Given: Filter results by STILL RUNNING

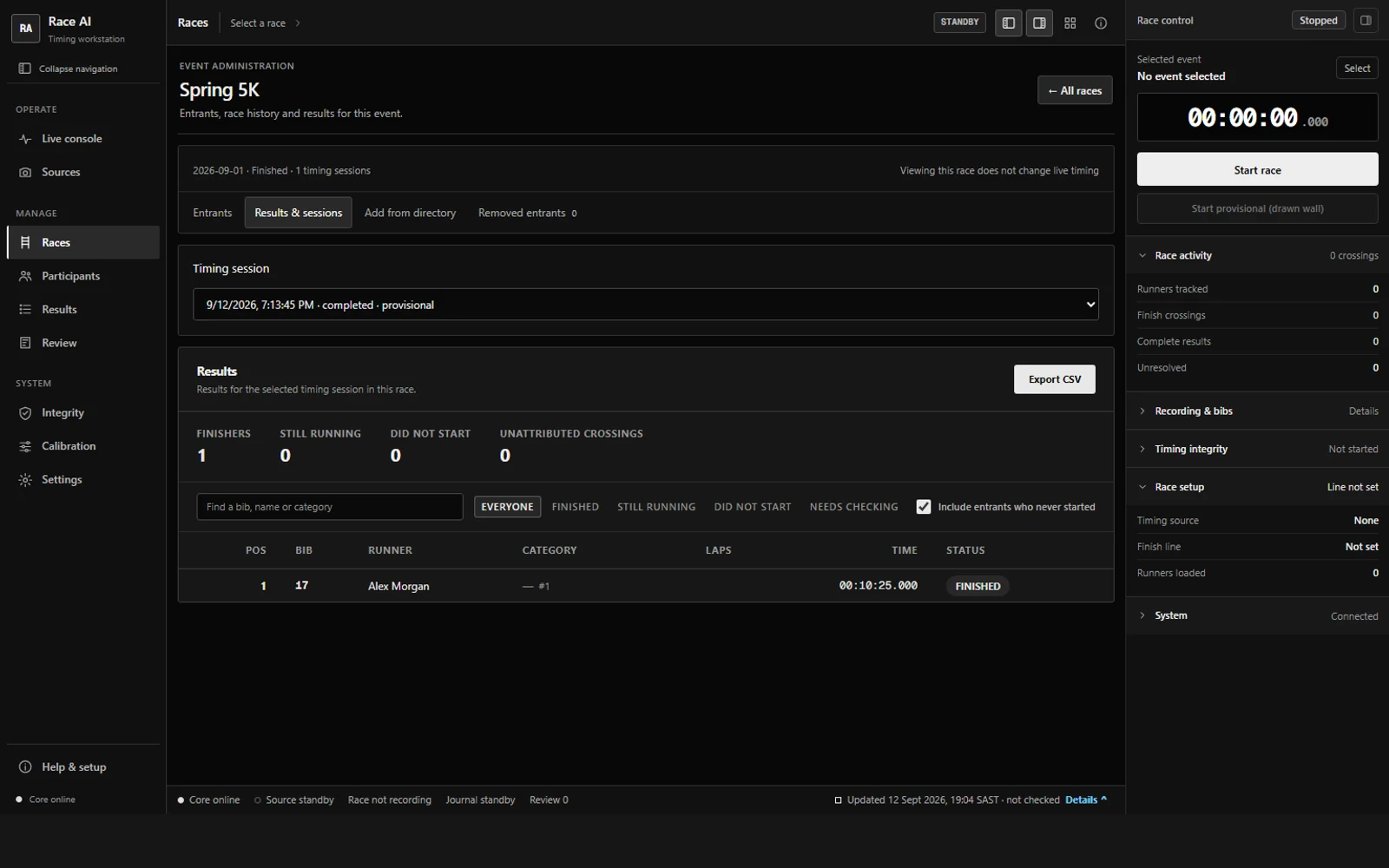Looking at the screenshot, I should [x=656, y=507].
